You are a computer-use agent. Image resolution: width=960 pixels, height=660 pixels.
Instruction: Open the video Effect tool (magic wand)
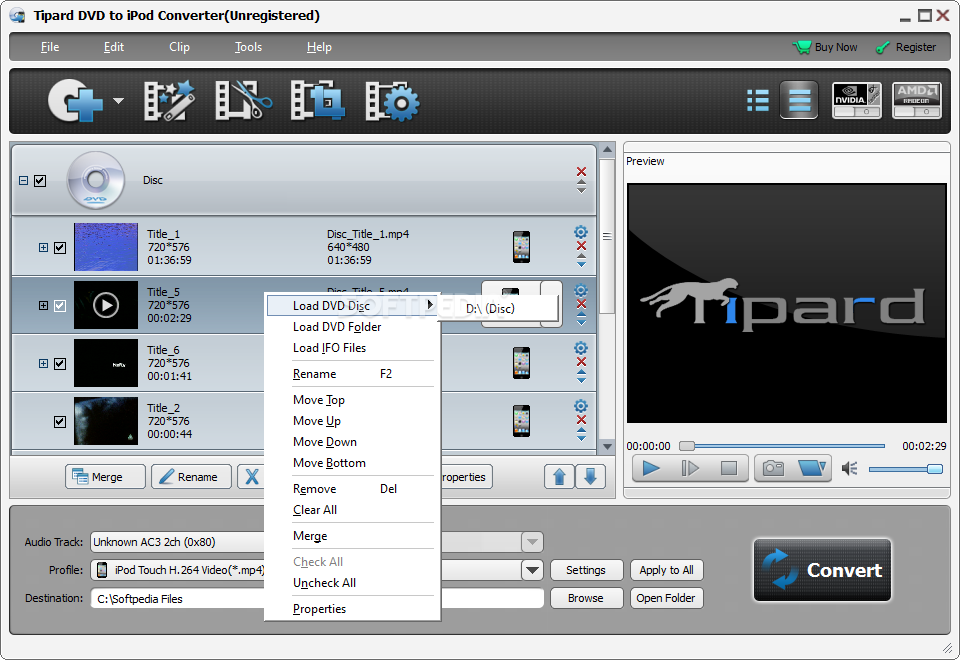point(170,100)
